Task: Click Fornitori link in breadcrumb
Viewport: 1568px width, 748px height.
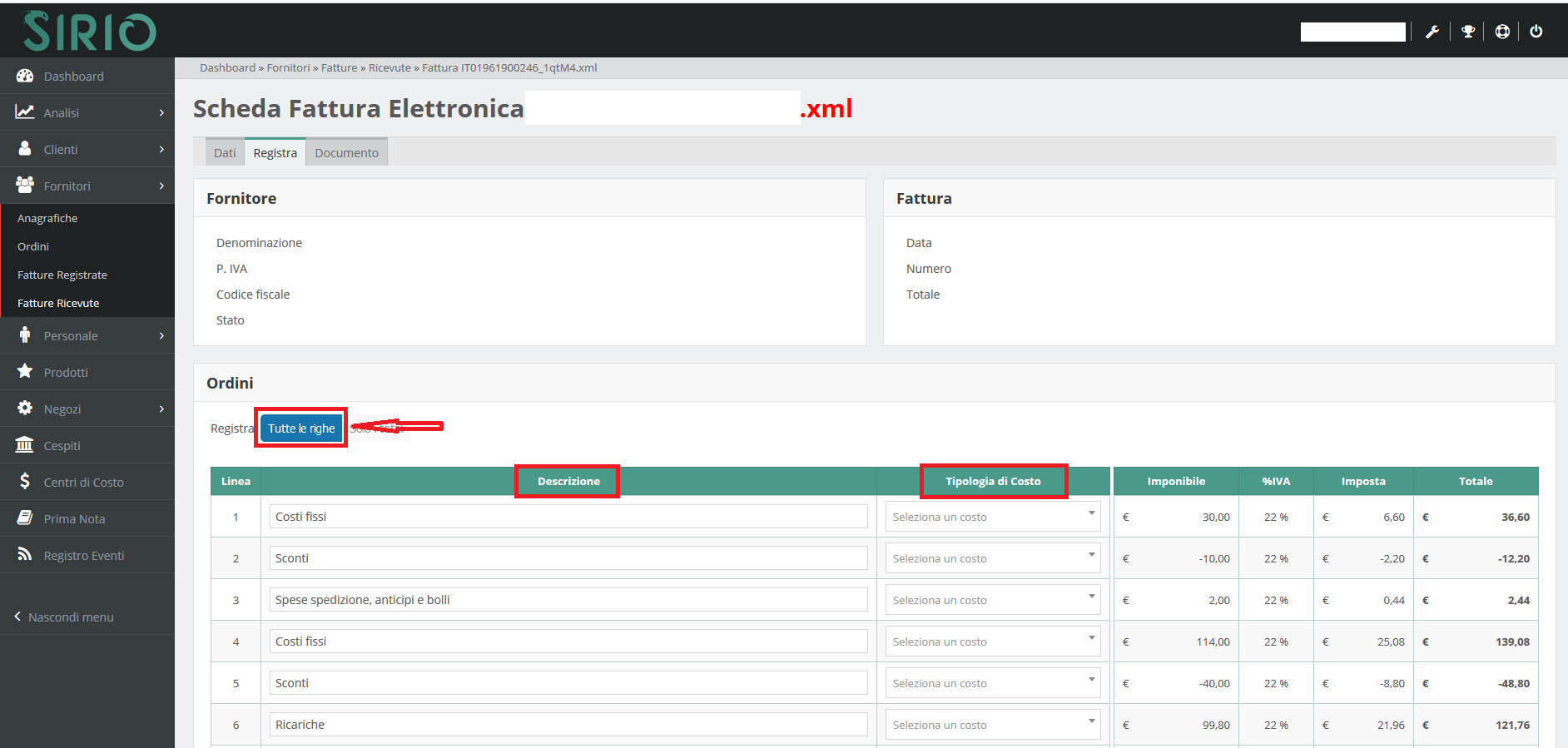Action: (x=288, y=68)
